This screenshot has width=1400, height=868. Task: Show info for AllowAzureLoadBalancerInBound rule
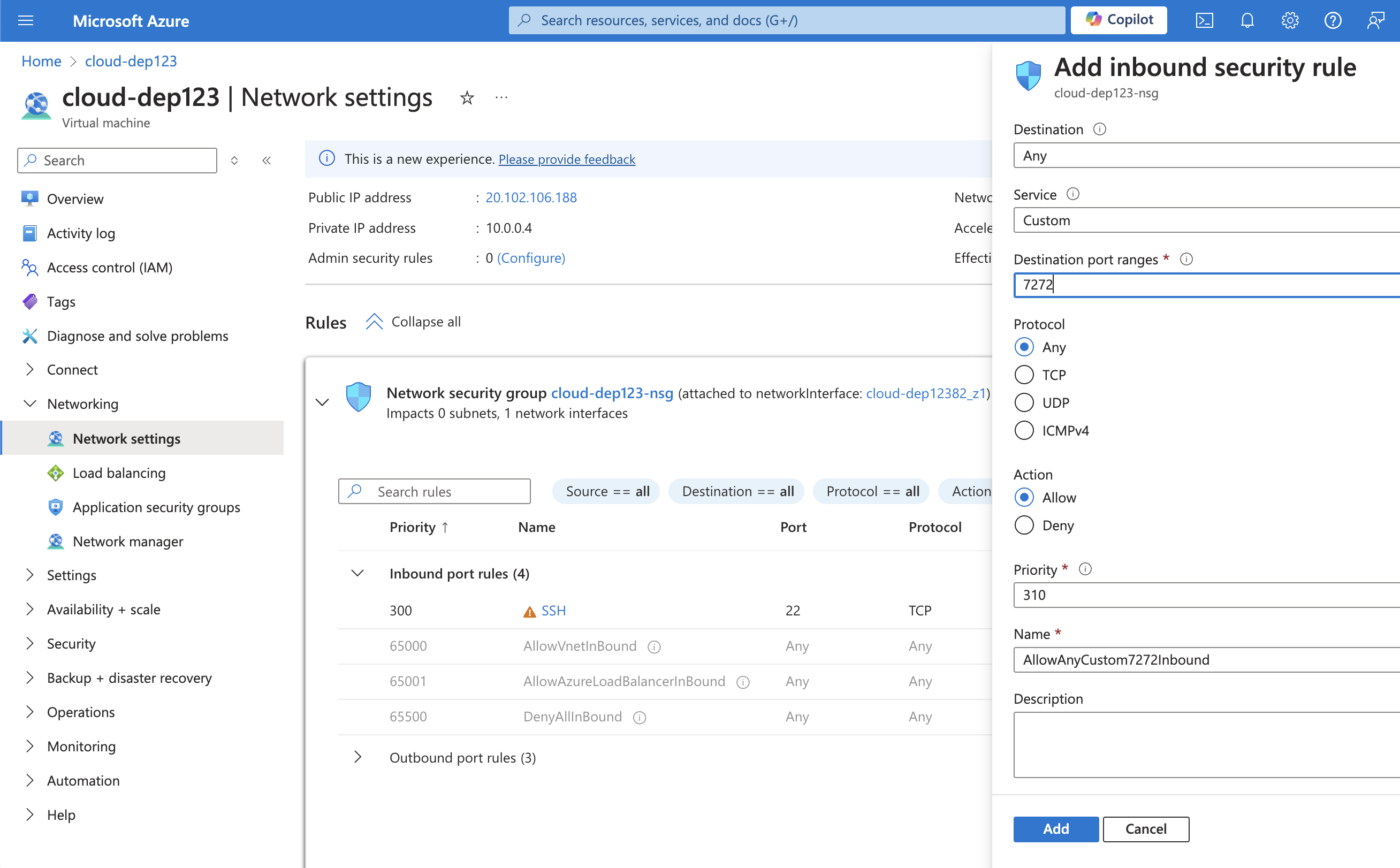tap(743, 682)
